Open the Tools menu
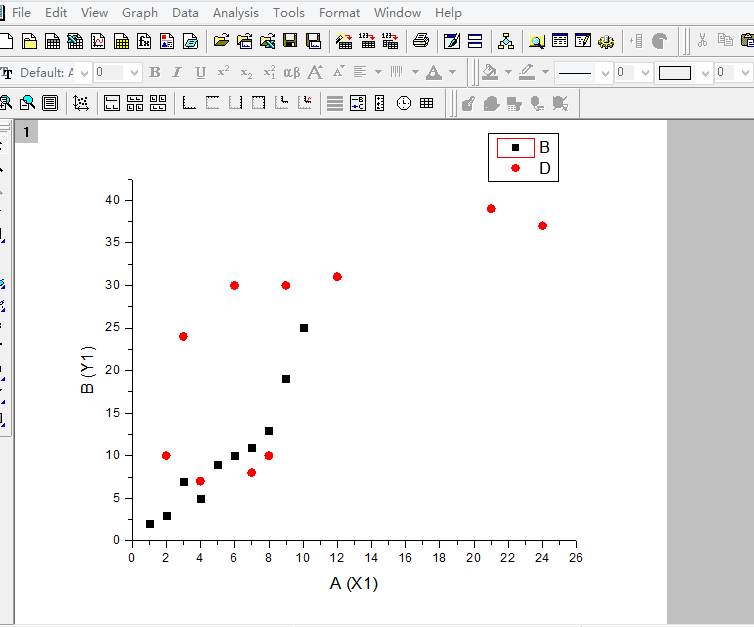This screenshot has width=754, height=627. (289, 13)
